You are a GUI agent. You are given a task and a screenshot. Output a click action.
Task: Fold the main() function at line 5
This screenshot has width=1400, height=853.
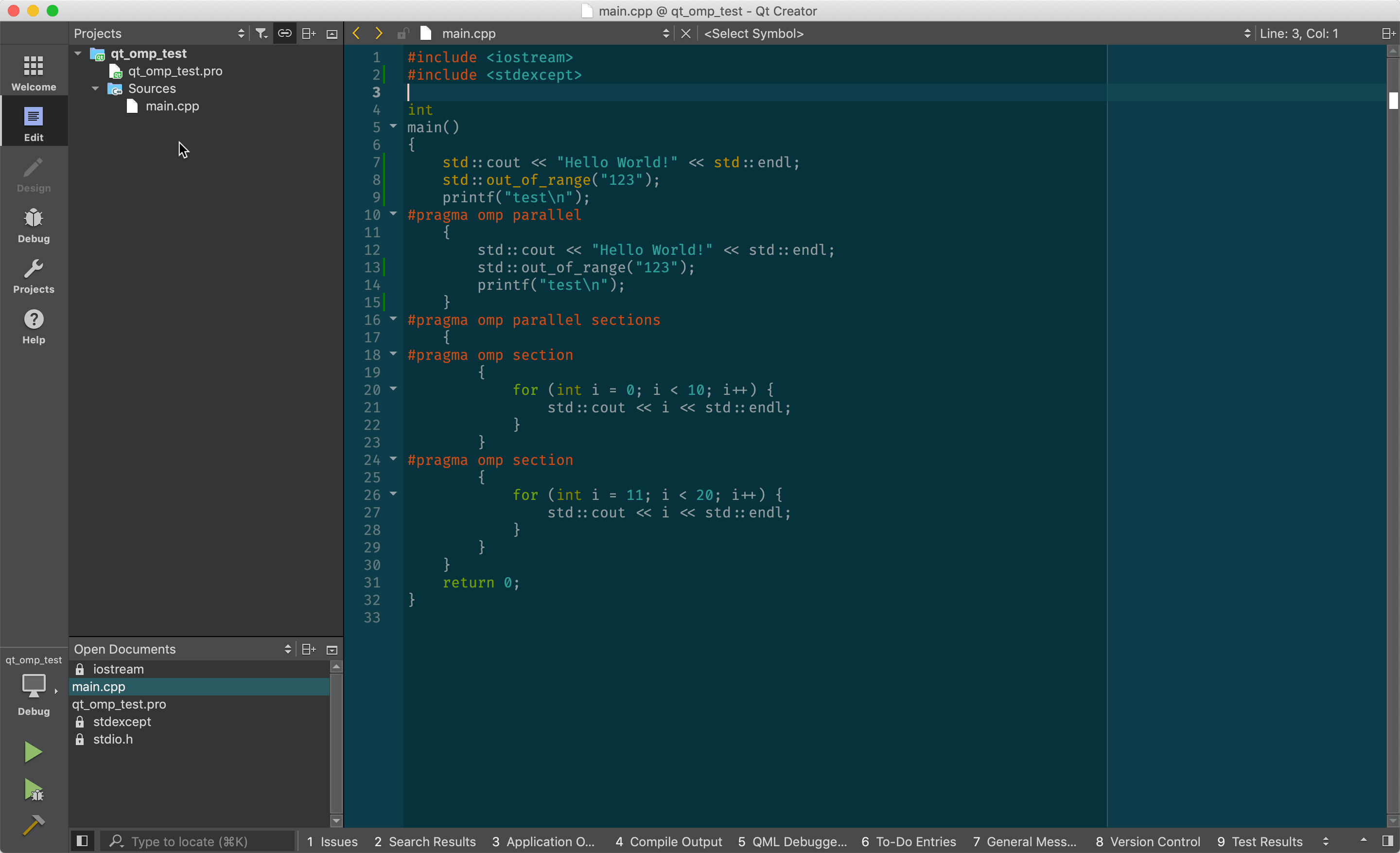point(393,126)
